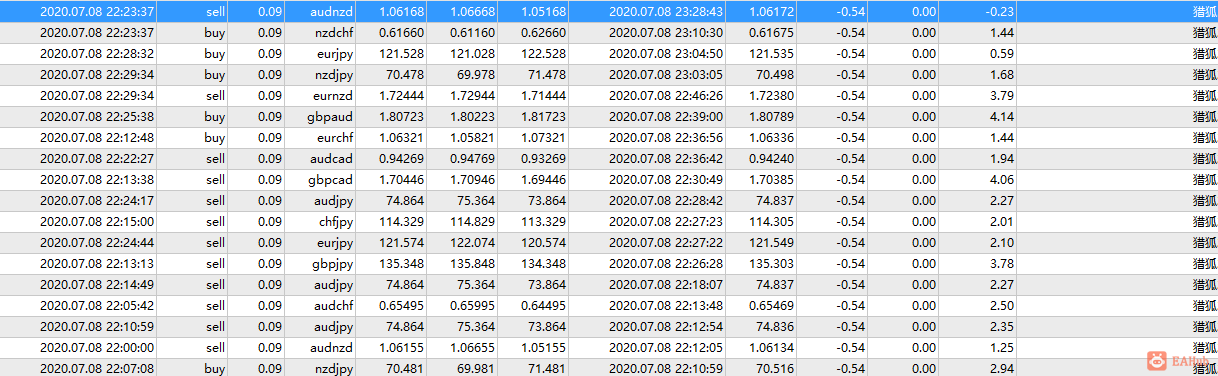Click take profit value 1.69446

pyautogui.click(x=545, y=180)
